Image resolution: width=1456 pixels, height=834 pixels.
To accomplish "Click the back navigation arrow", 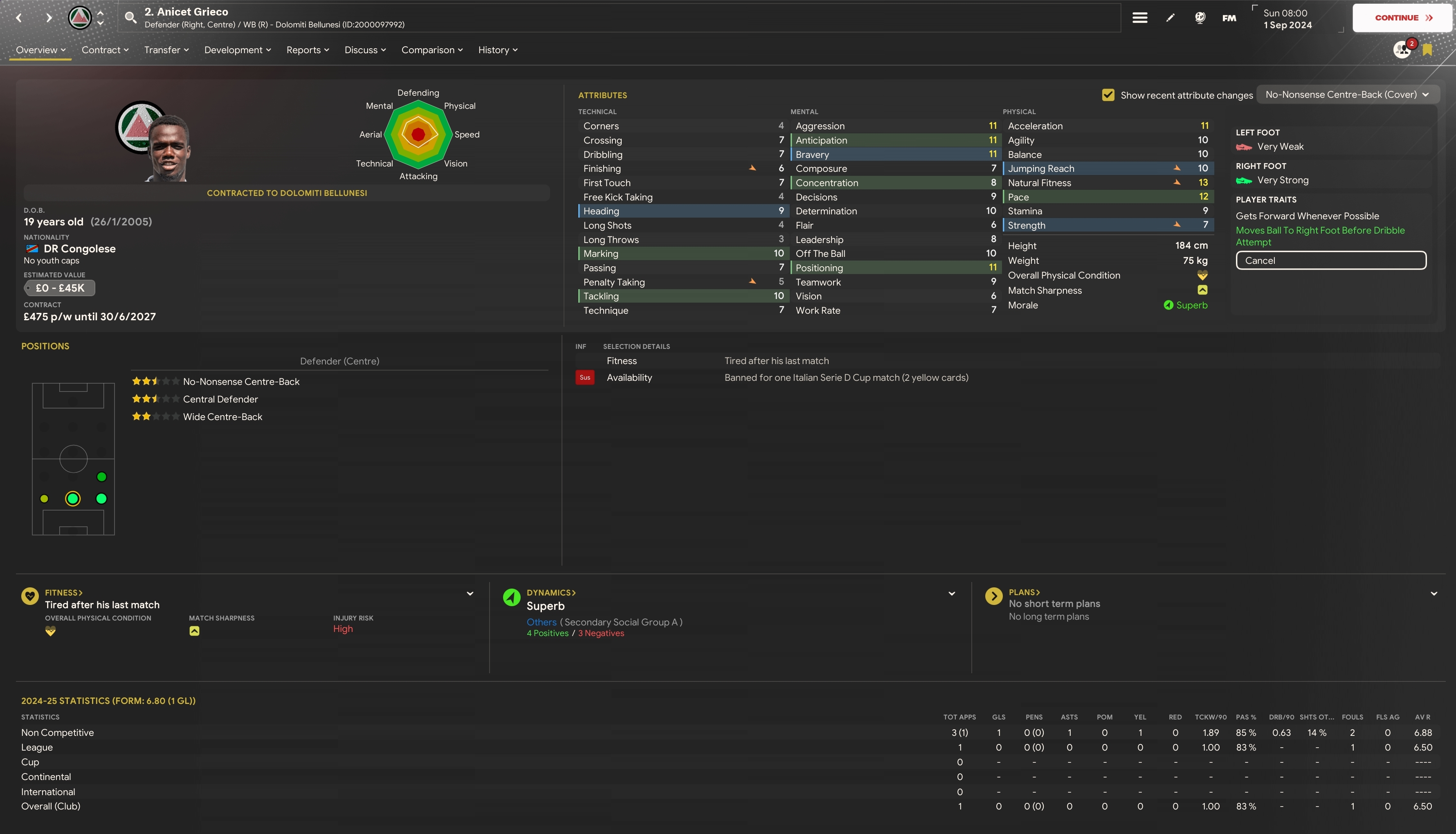I will [x=19, y=18].
